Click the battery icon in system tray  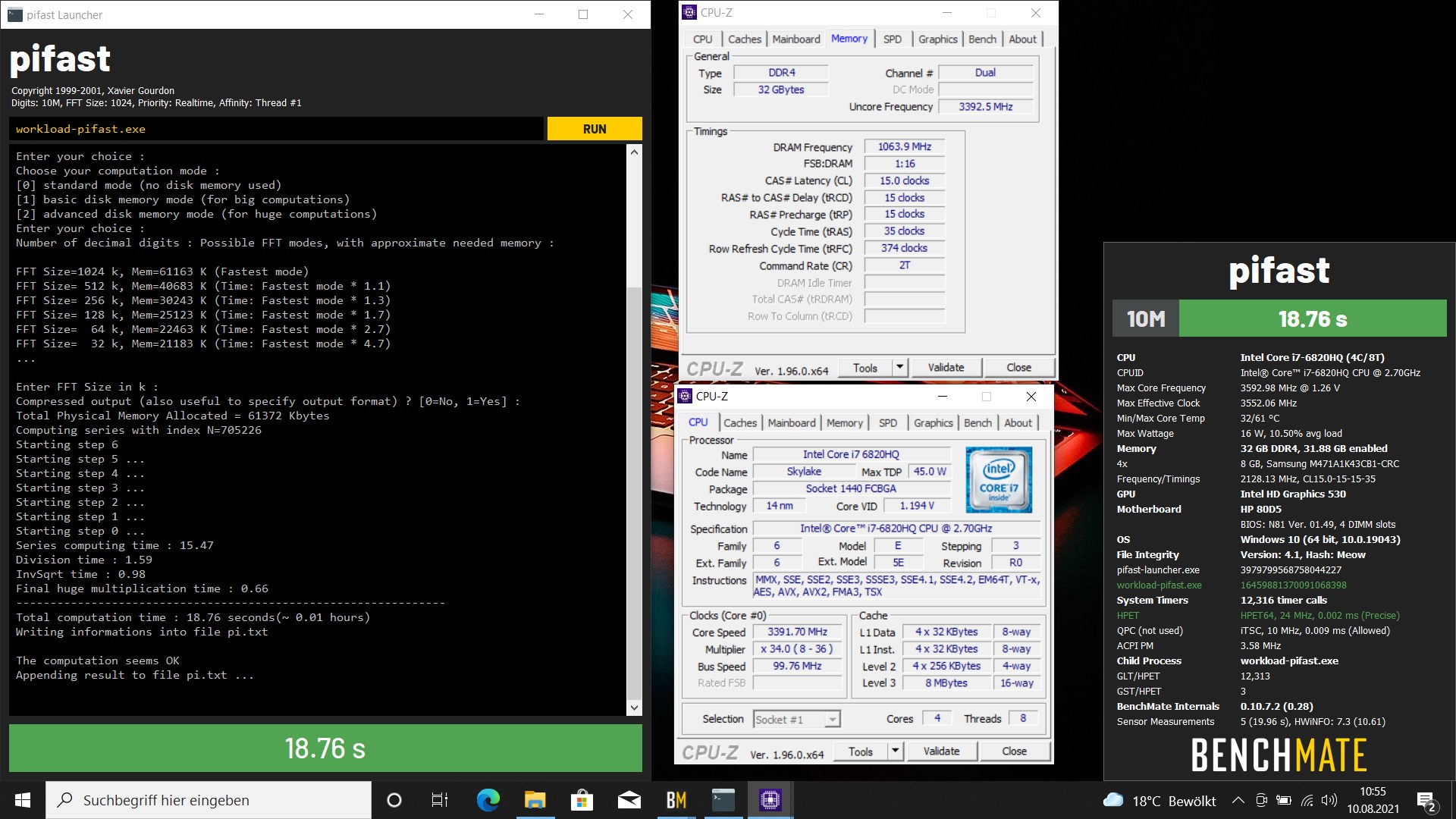point(1284,800)
